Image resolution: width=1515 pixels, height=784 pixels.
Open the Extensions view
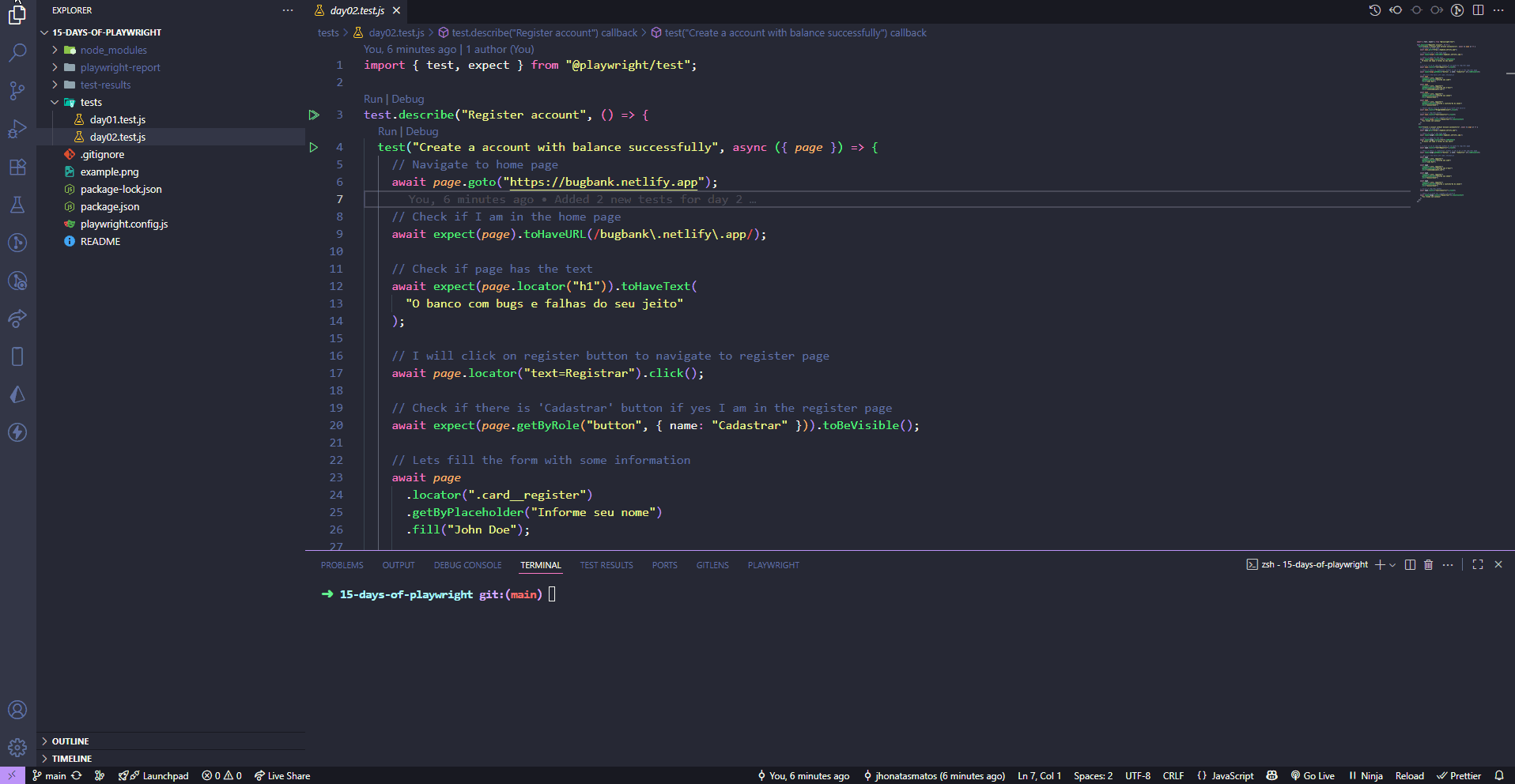(17, 167)
